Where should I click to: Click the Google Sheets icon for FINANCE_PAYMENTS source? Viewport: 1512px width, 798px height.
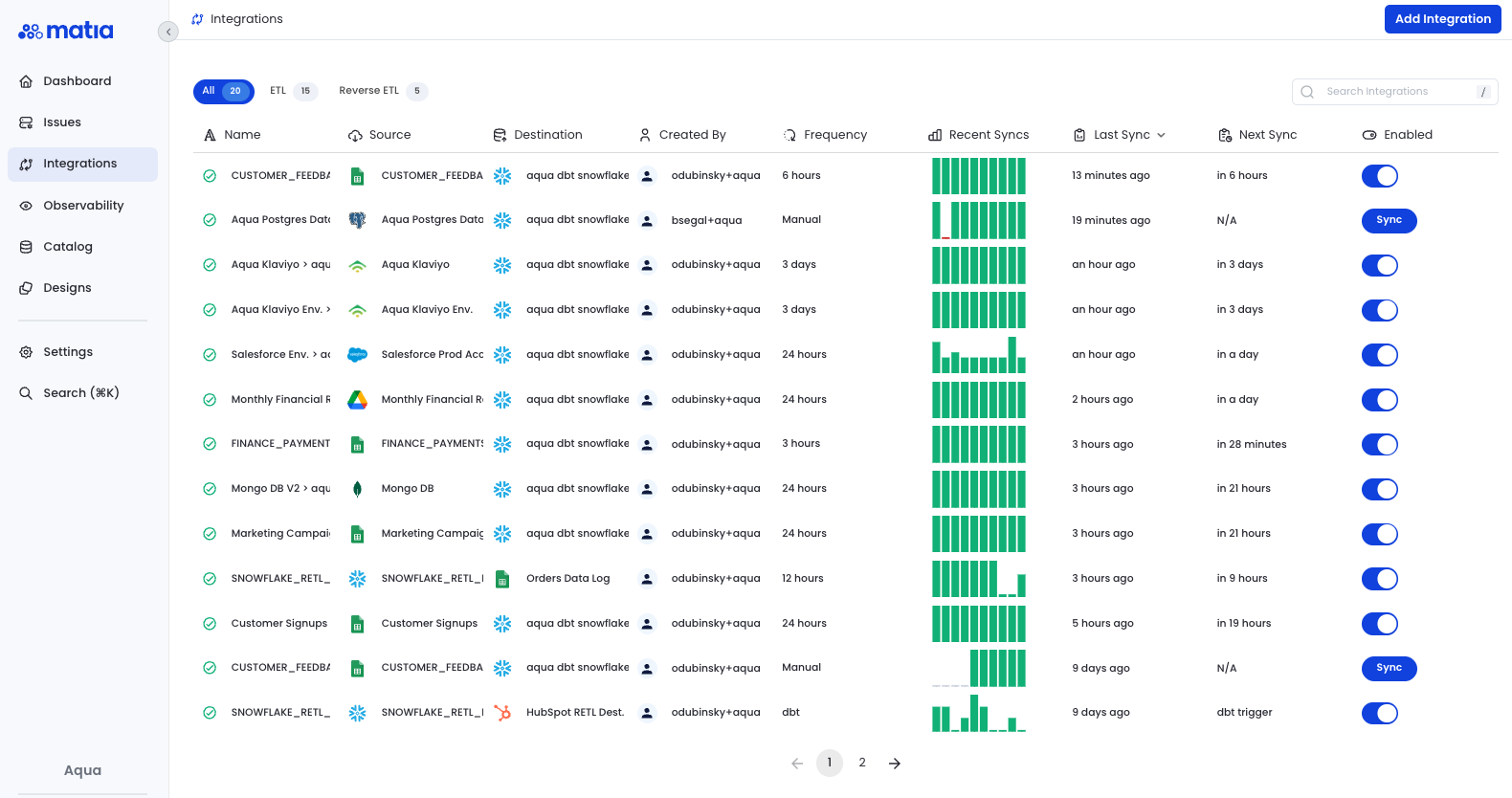357,444
